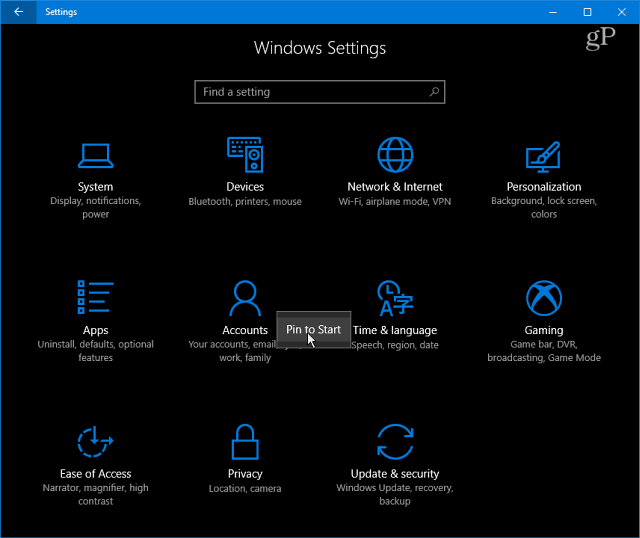Viewport: 640px width, 538px height.
Task: Open the Ease of Access icon
Action: click(x=95, y=442)
